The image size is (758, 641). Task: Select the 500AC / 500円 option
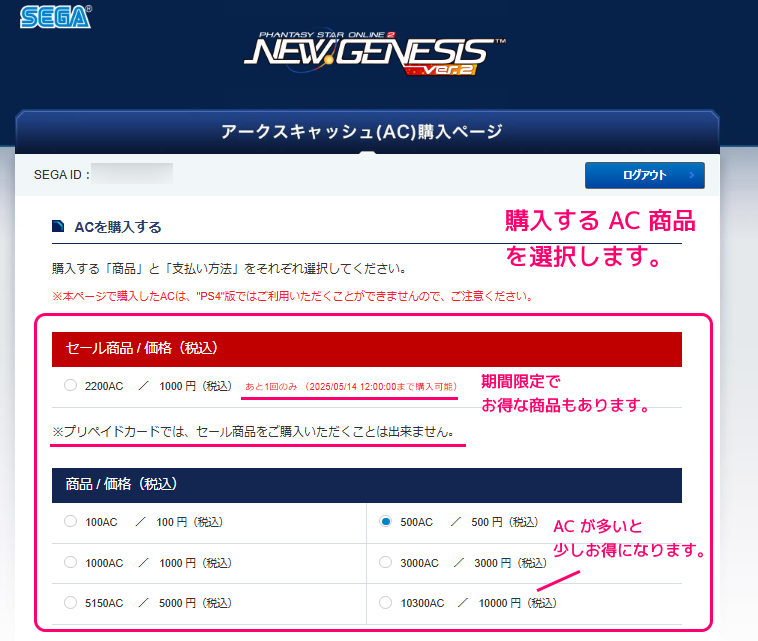(385, 521)
